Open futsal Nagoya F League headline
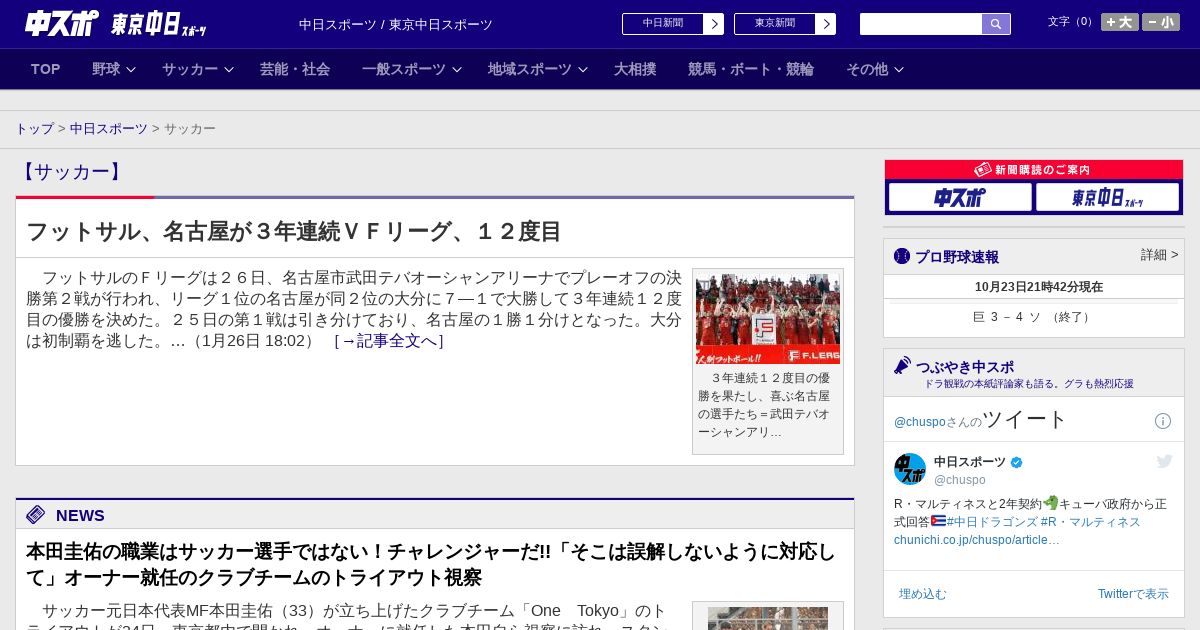Viewport: 1200px width, 630px height. (x=294, y=232)
